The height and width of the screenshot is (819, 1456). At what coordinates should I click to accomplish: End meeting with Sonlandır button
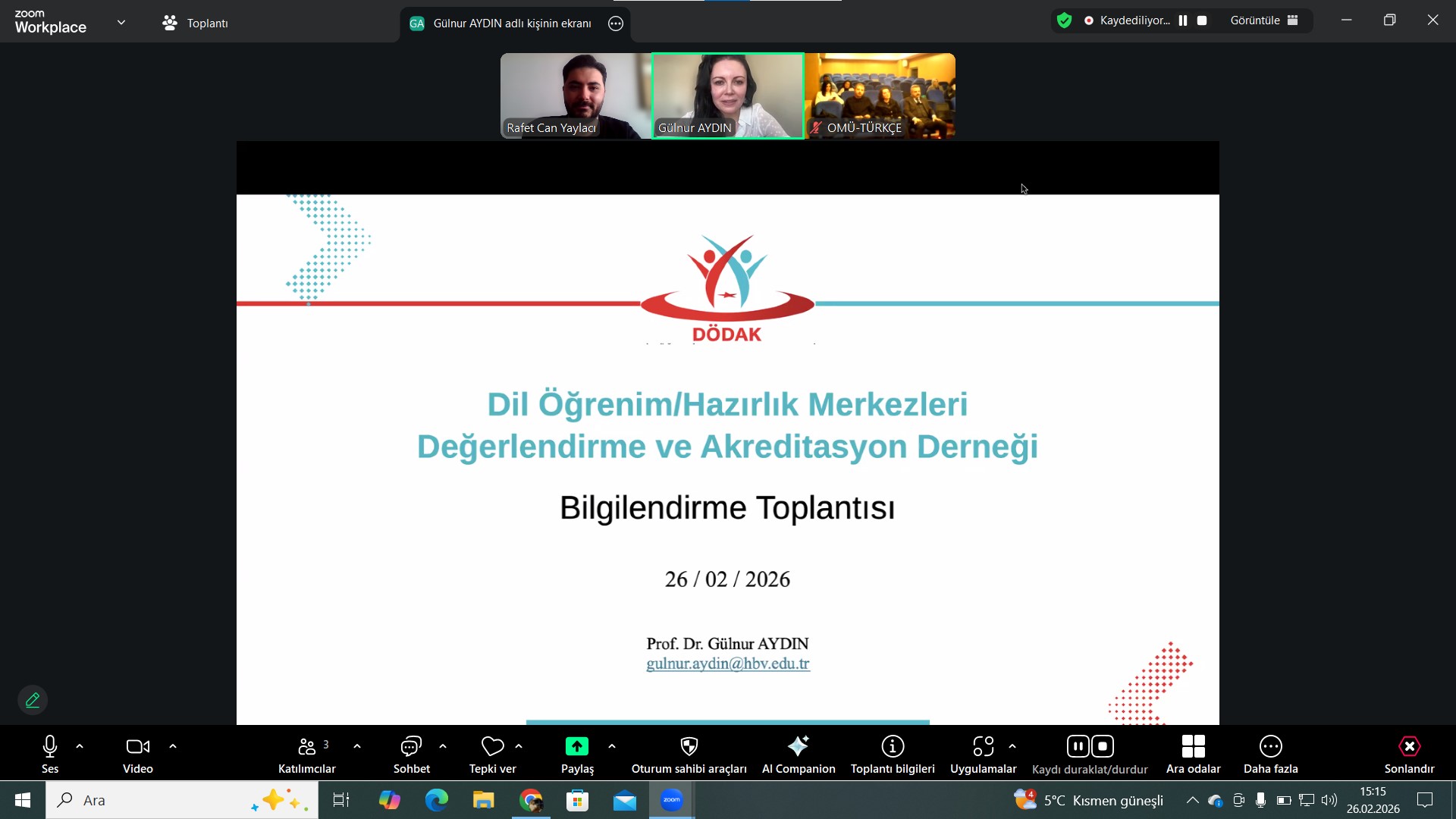point(1409,748)
